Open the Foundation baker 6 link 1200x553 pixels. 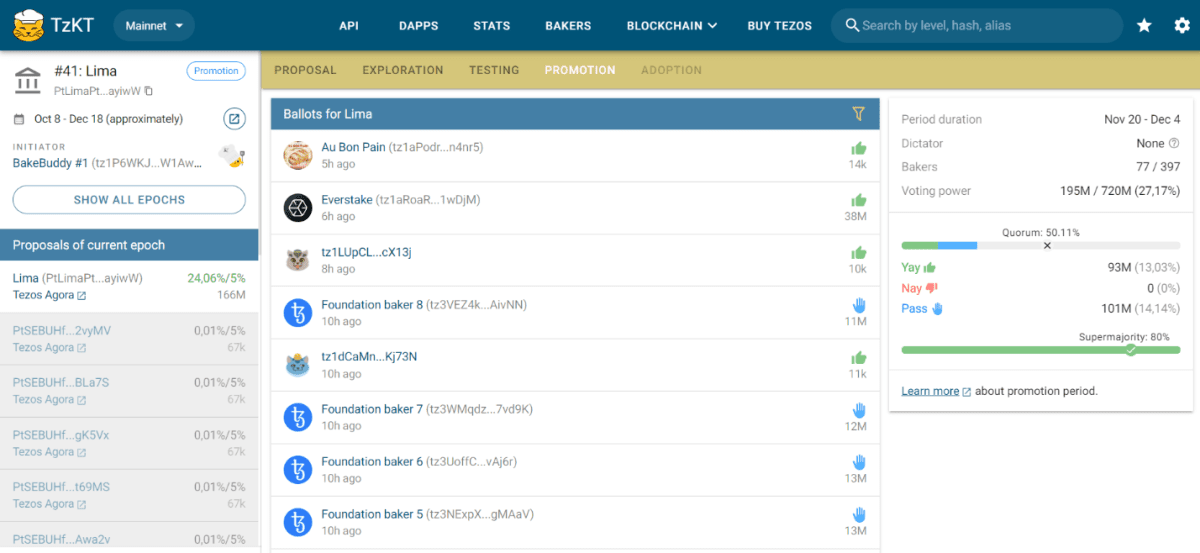coord(372,462)
